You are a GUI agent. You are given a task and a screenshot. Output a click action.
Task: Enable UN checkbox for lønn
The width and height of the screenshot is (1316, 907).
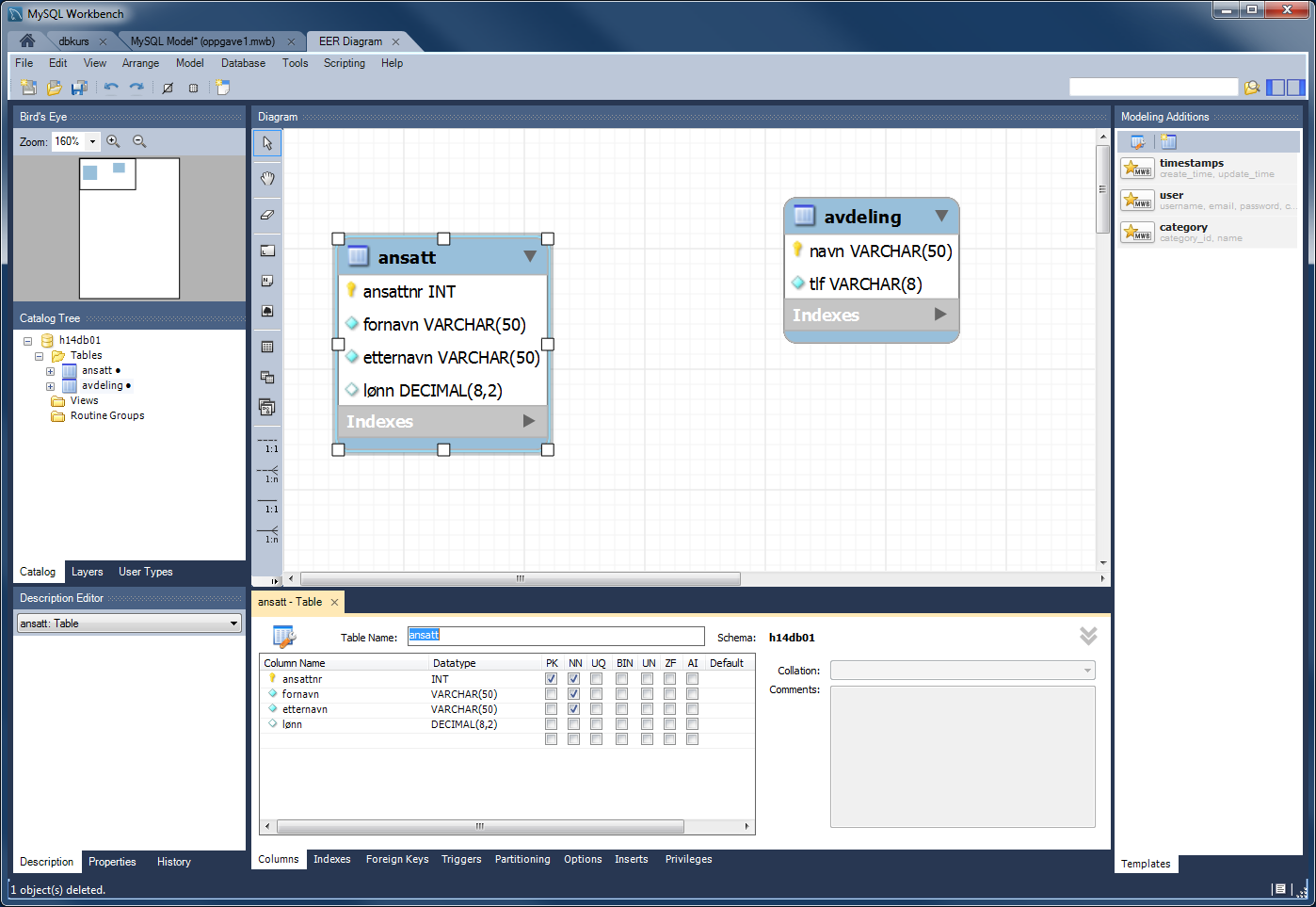[x=647, y=724]
